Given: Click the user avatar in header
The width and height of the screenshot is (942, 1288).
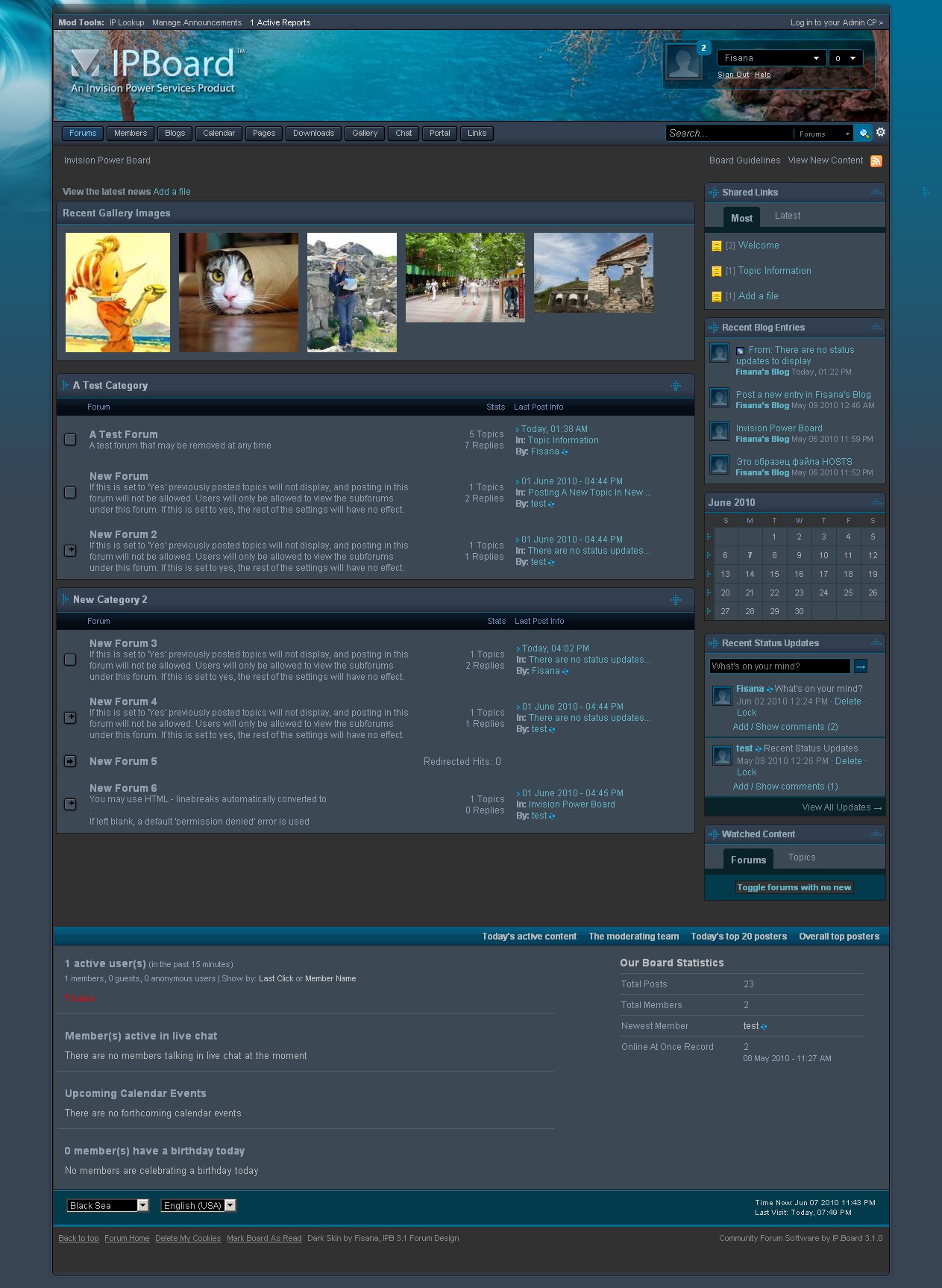Looking at the screenshot, I should click(x=683, y=63).
